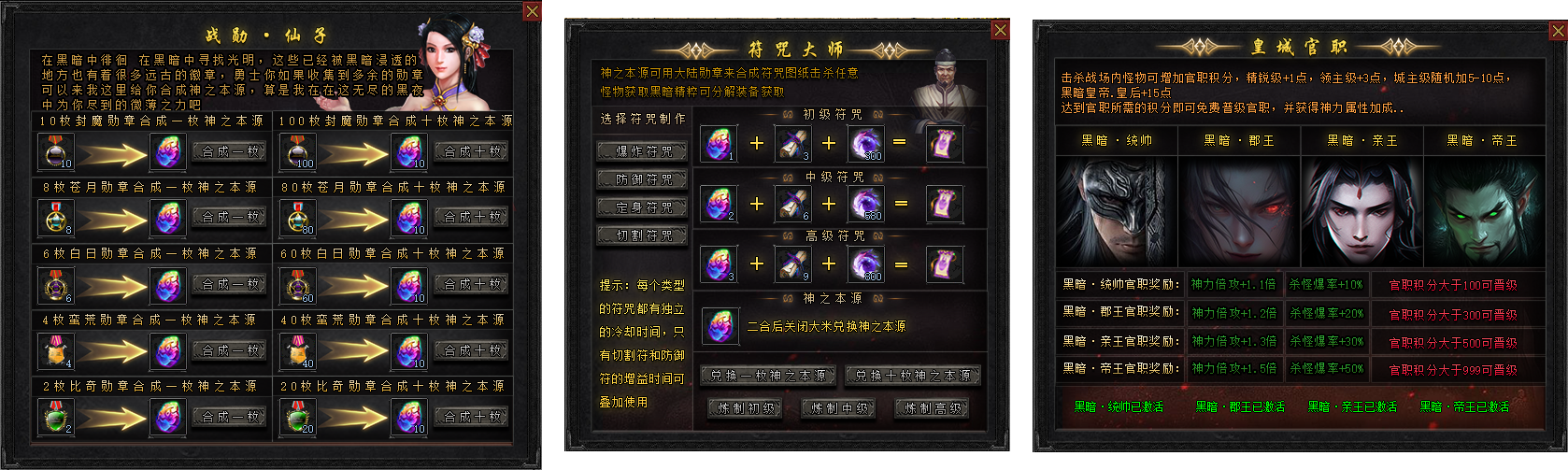Click the 封魔勋章 medal icon marked 10
Image resolution: width=1568 pixels, height=470 pixels.
tap(55, 151)
